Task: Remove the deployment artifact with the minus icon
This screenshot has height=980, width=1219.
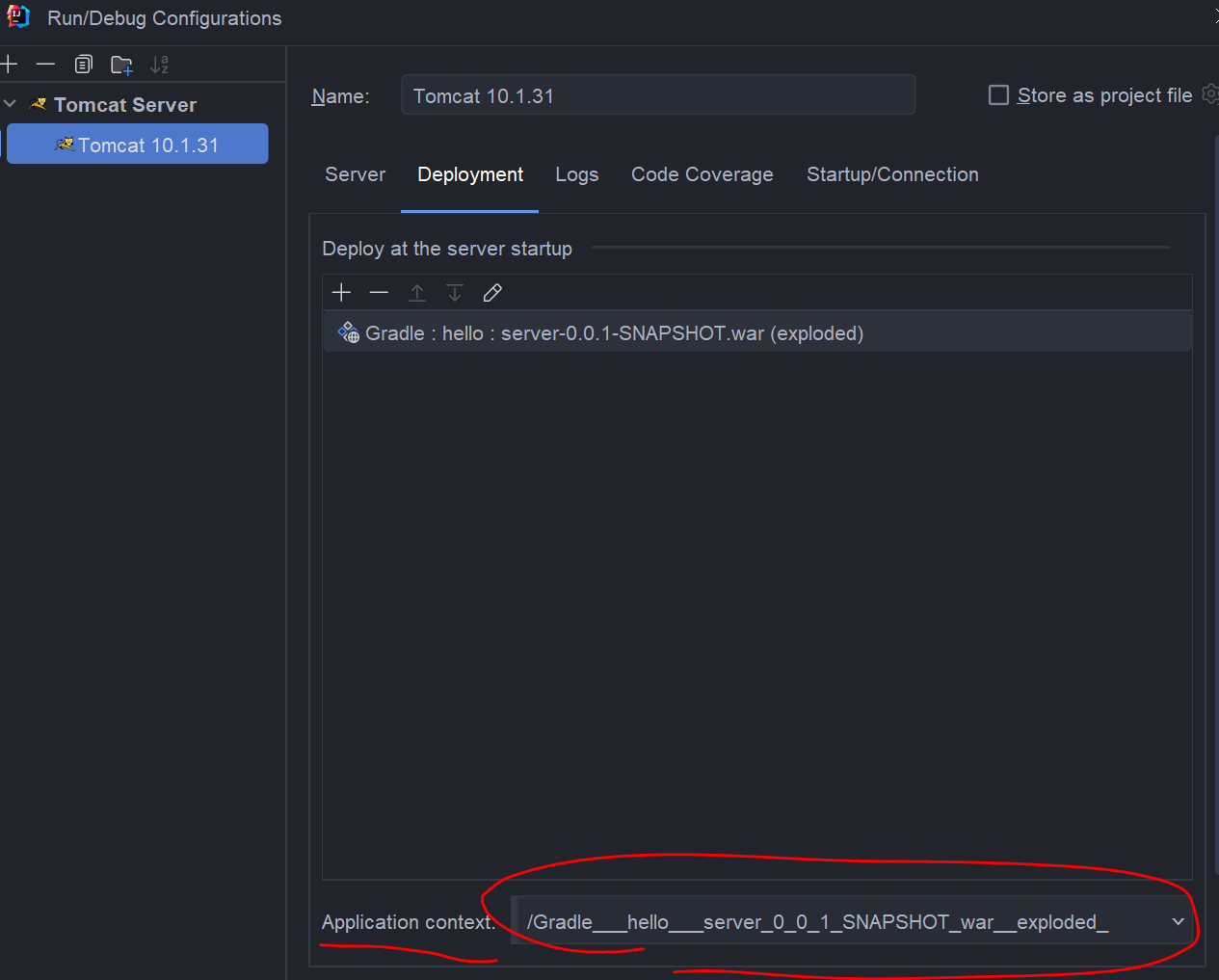Action: tap(379, 293)
